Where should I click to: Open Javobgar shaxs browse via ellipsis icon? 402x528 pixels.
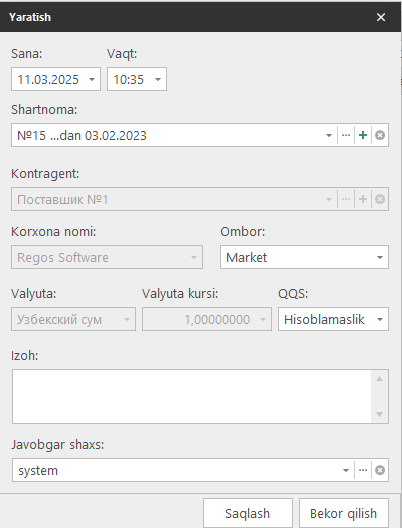363,470
